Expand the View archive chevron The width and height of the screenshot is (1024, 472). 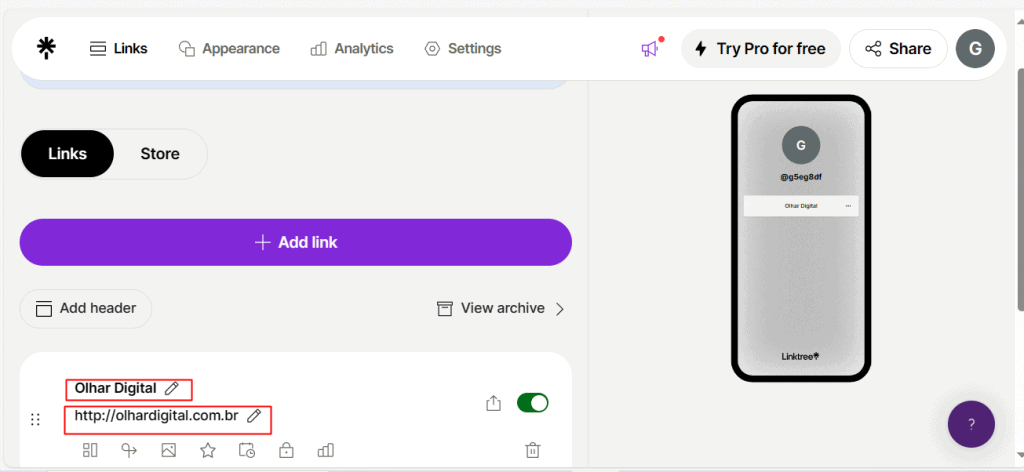coord(560,309)
